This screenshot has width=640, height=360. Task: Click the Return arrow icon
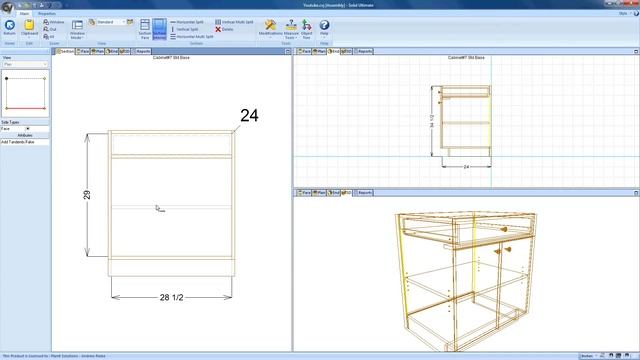(9, 26)
